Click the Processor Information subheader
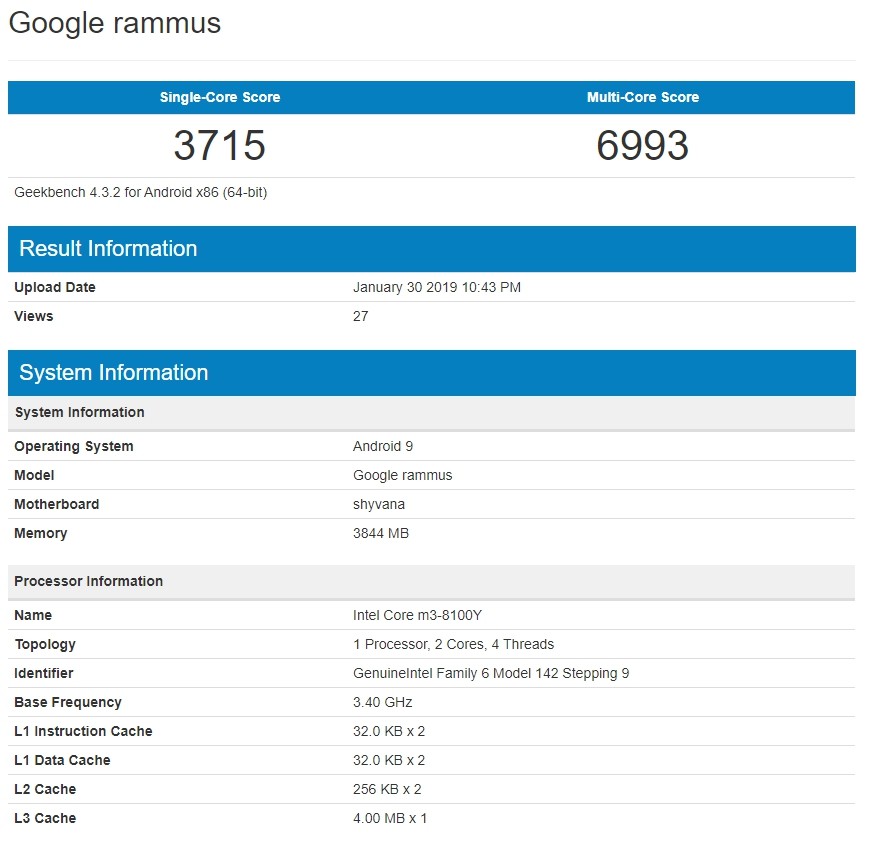The height and width of the screenshot is (841, 870). 89,581
